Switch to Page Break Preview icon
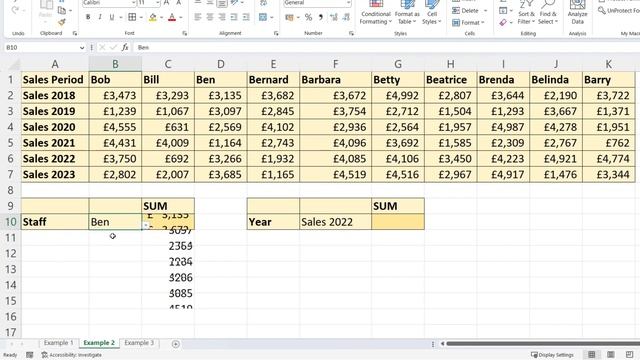Image resolution: width=640 pixels, height=360 pixels. [629, 355]
